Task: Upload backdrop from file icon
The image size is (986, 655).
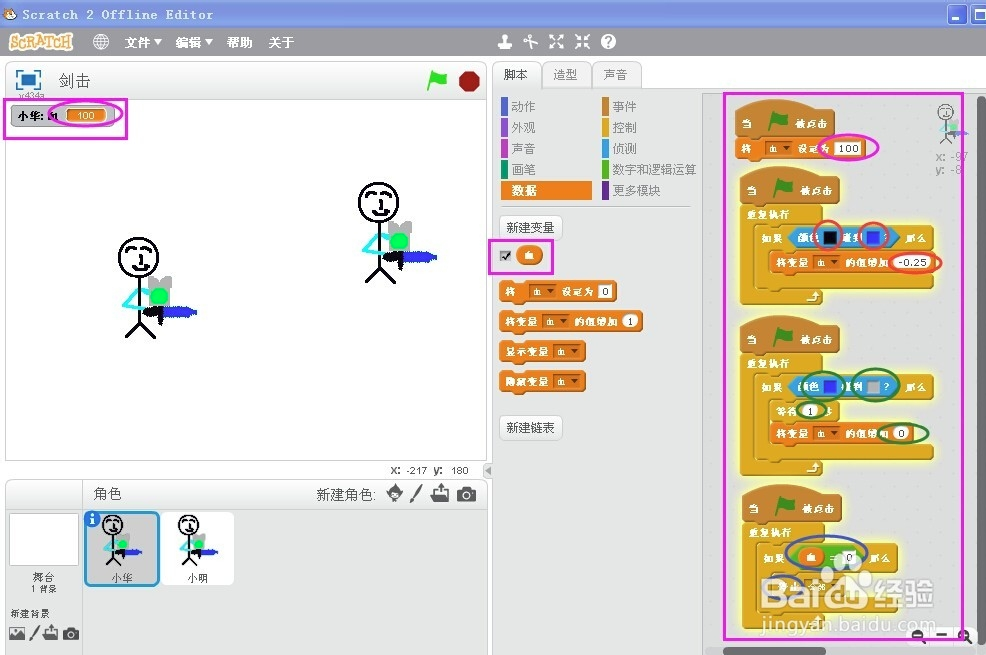Action: [x=51, y=632]
